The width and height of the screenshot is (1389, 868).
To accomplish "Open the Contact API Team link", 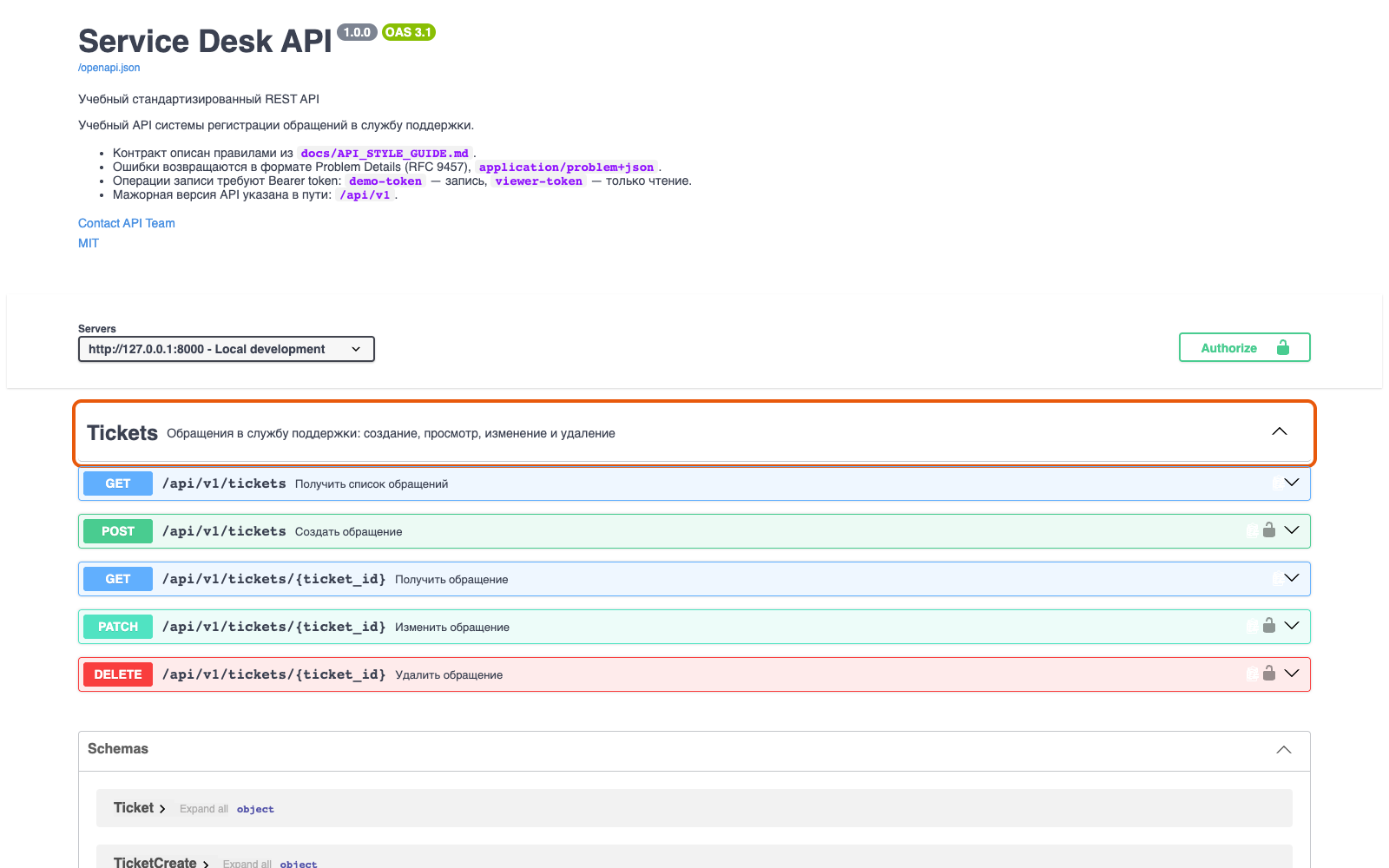I will pyautogui.click(x=127, y=223).
